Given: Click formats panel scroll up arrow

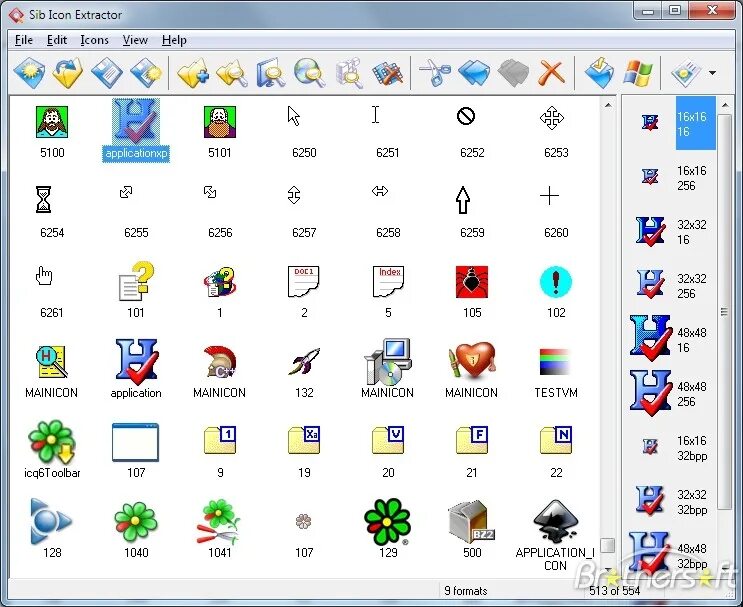Looking at the screenshot, I should click(725, 105).
